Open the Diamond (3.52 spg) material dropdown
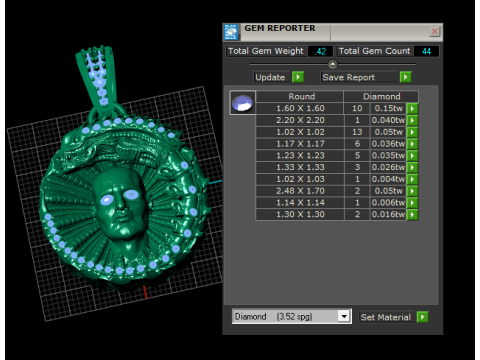This screenshot has height=360, width=480. coord(344,316)
